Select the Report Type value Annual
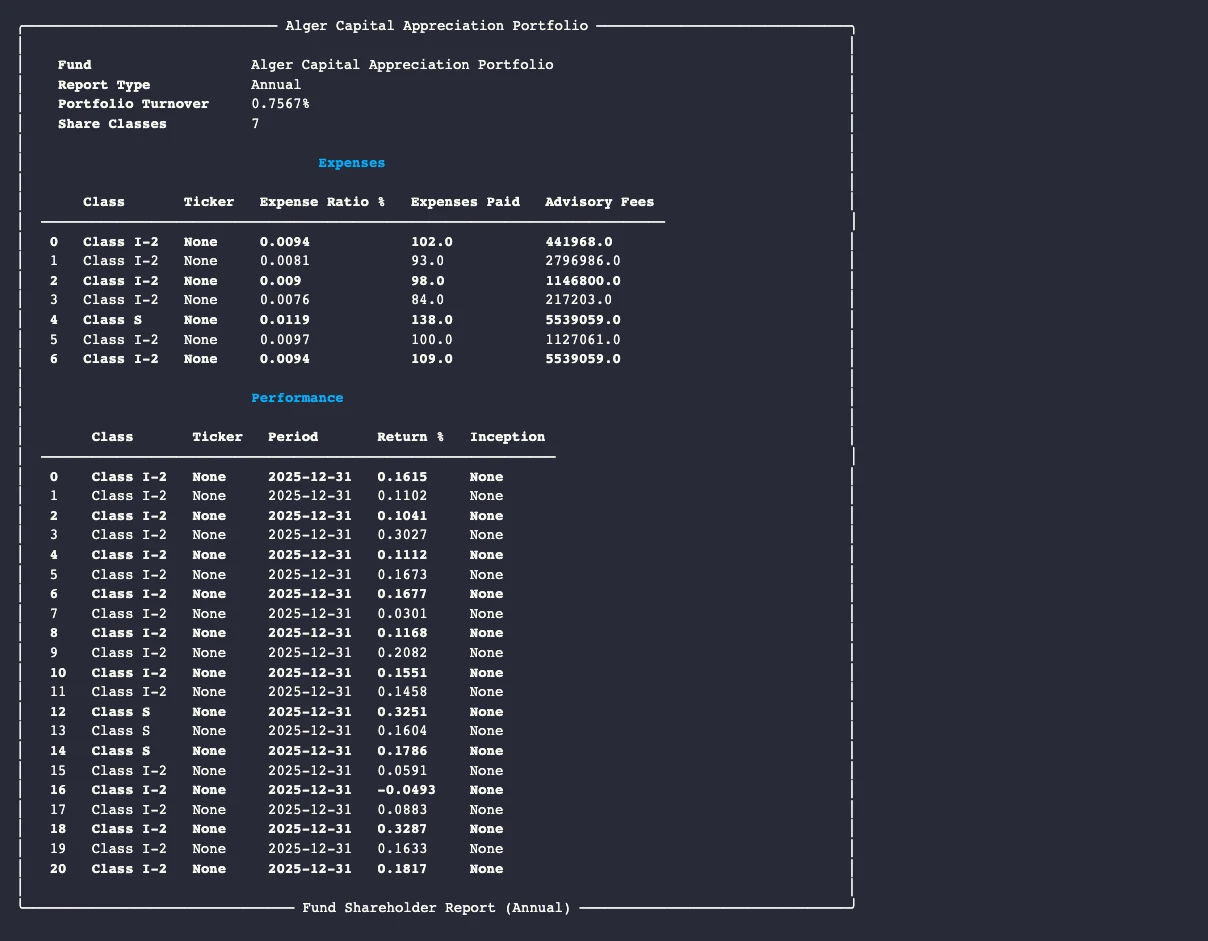Viewport: 1208px width, 941px height. click(x=276, y=85)
